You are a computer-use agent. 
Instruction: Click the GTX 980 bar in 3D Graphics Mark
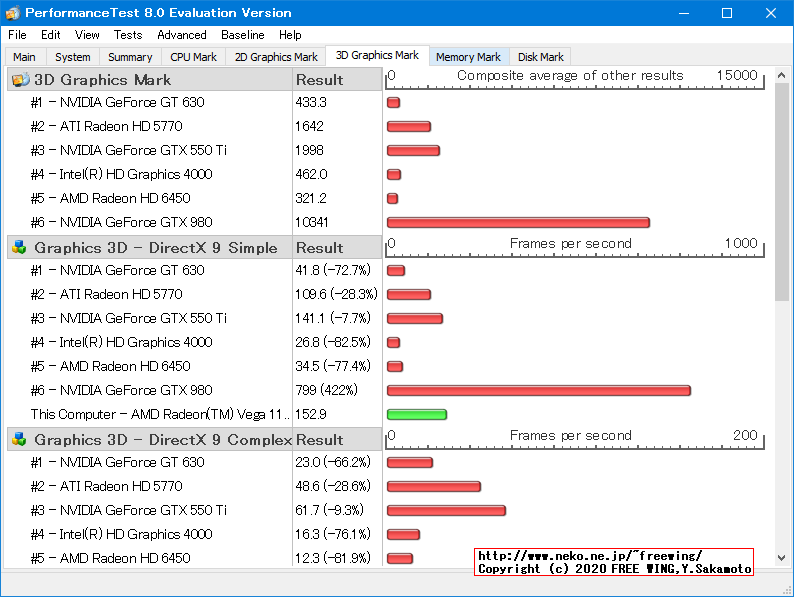tap(518, 222)
